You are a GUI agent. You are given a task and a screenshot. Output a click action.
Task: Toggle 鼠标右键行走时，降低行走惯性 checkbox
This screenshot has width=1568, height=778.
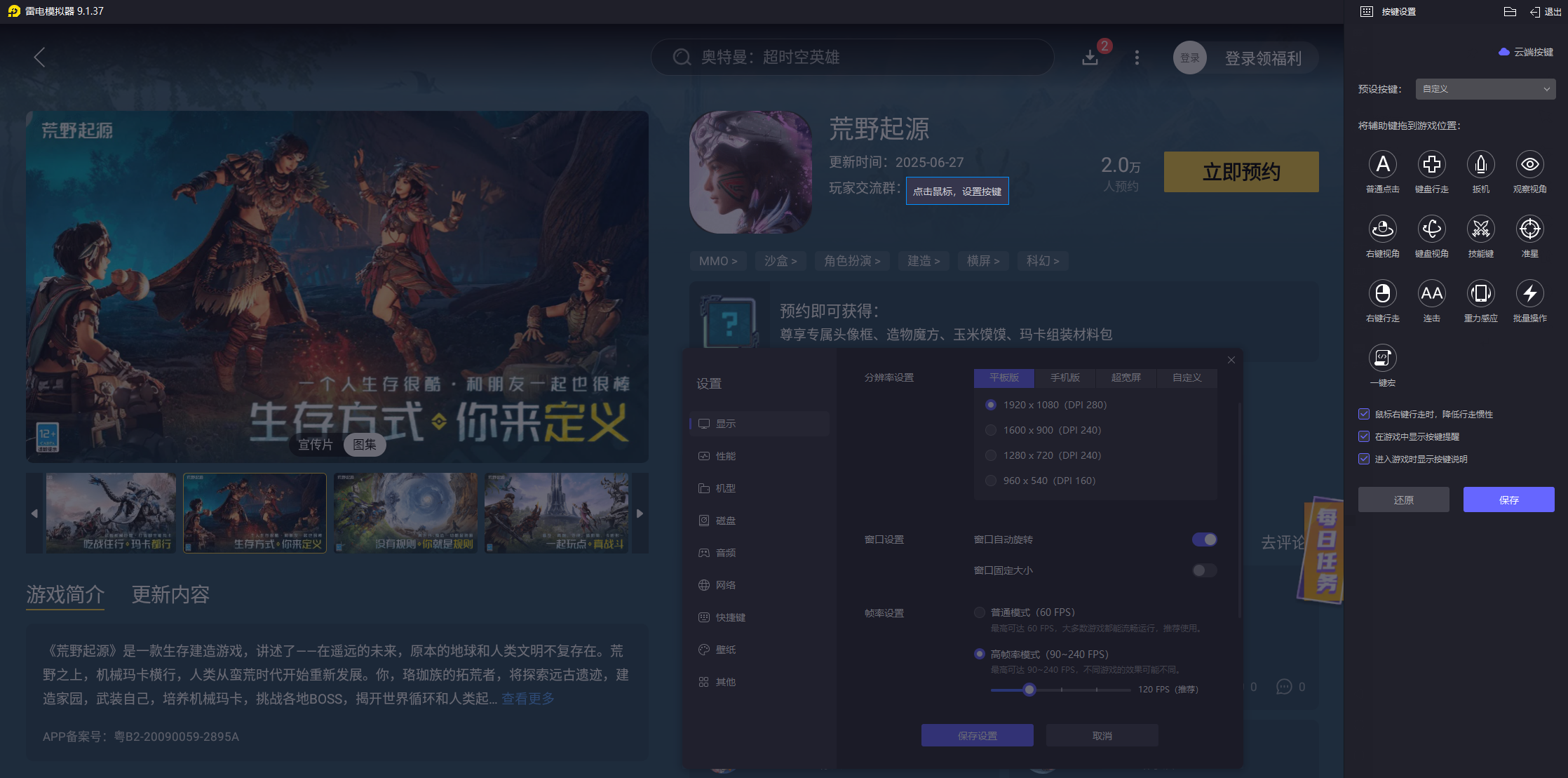[x=1364, y=414]
